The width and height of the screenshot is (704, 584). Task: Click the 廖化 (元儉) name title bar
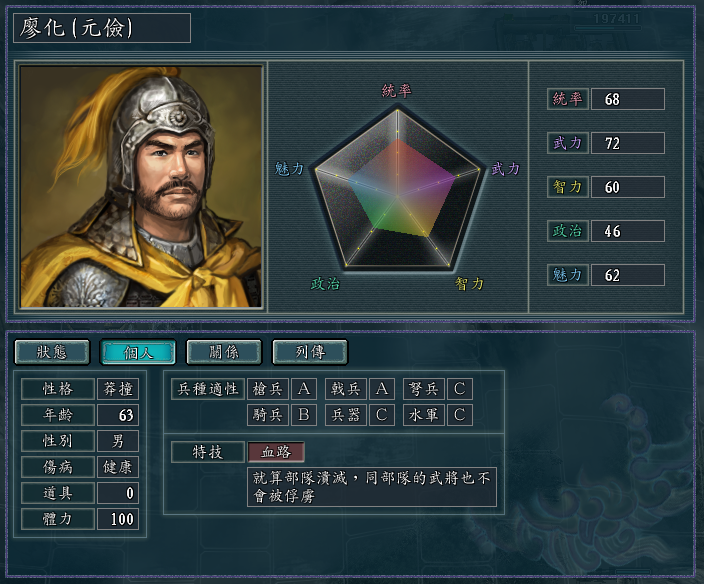click(102, 28)
